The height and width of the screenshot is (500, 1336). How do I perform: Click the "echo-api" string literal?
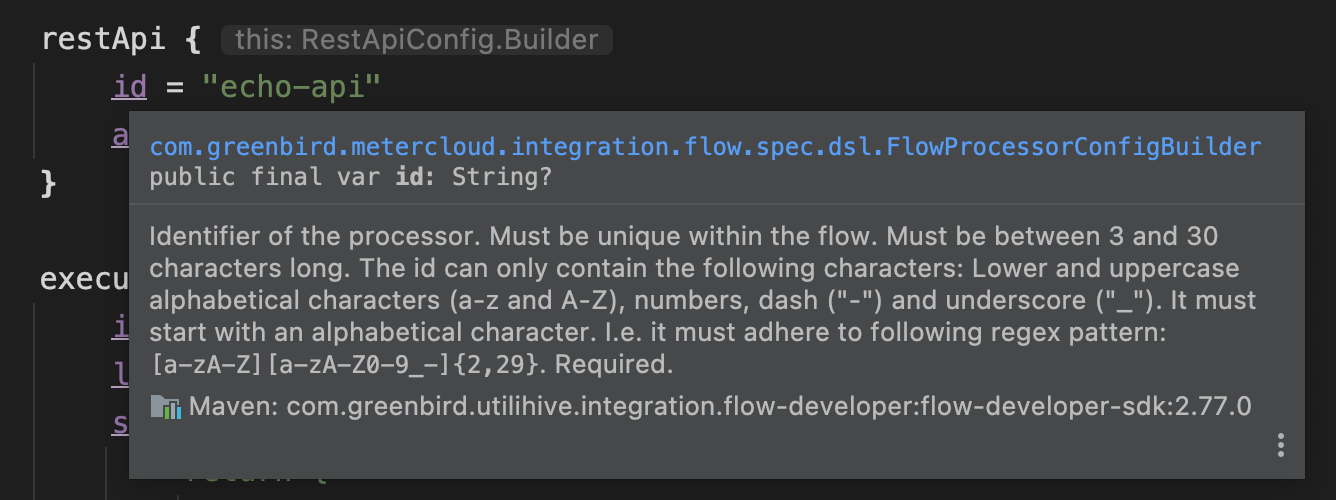click(291, 87)
